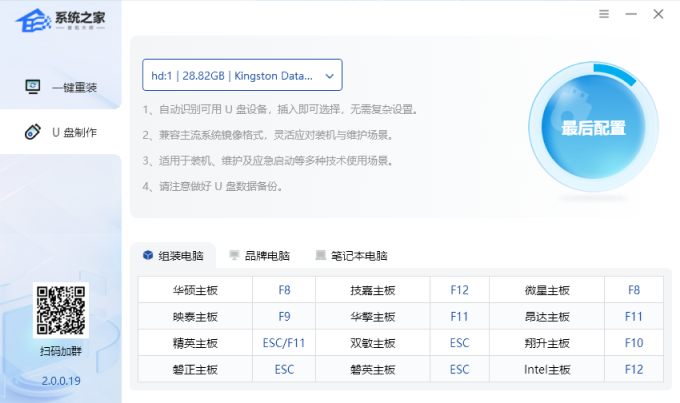Click the 系统之家 logo
The height and width of the screenshot is (403, 680).
tap(60, 20)
